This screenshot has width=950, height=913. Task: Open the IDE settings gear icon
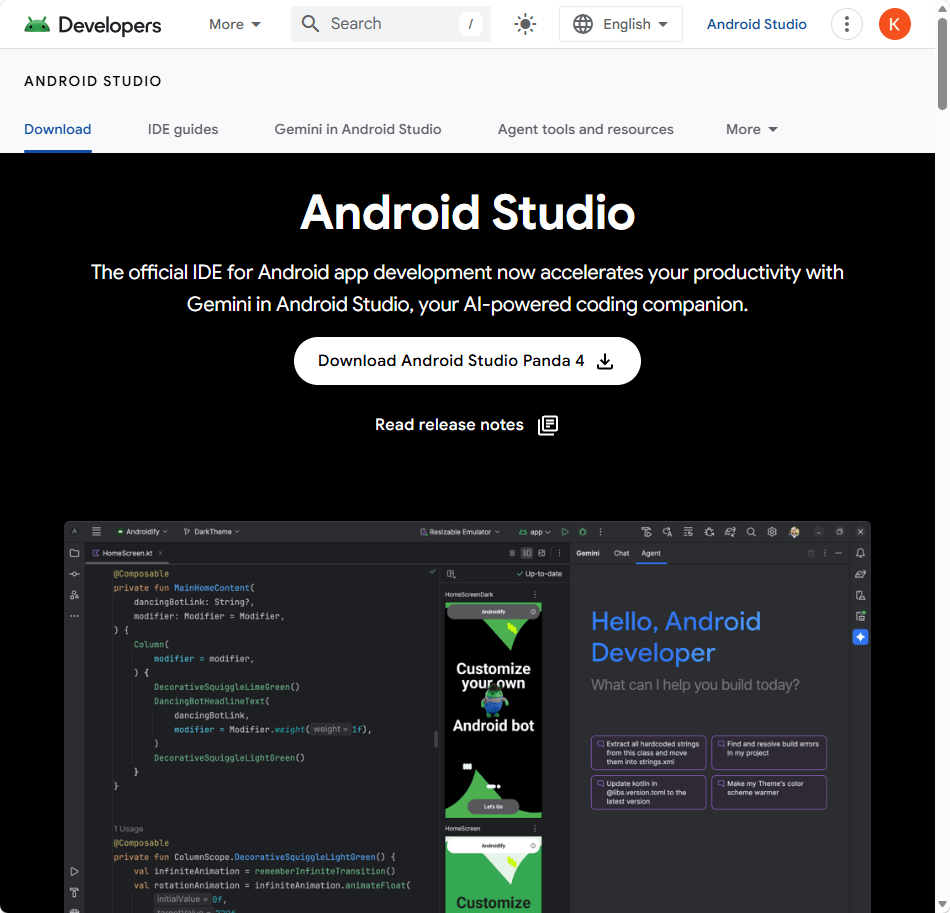coord(772,532)
